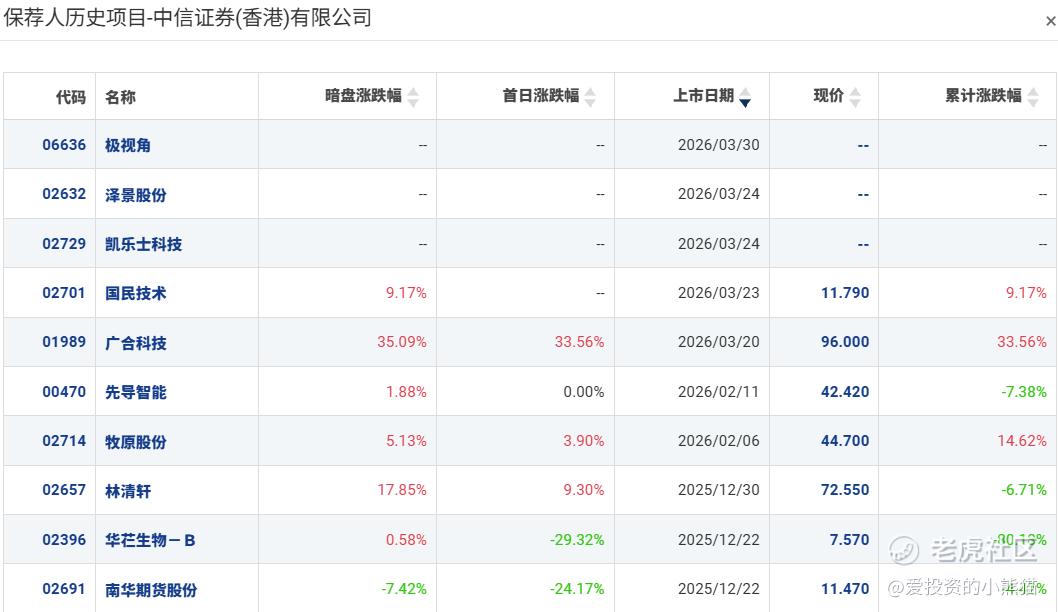The width and height of the screenshot is (1058, 612).
Task: Click the 代码 column header
Action: click(71, 97)
